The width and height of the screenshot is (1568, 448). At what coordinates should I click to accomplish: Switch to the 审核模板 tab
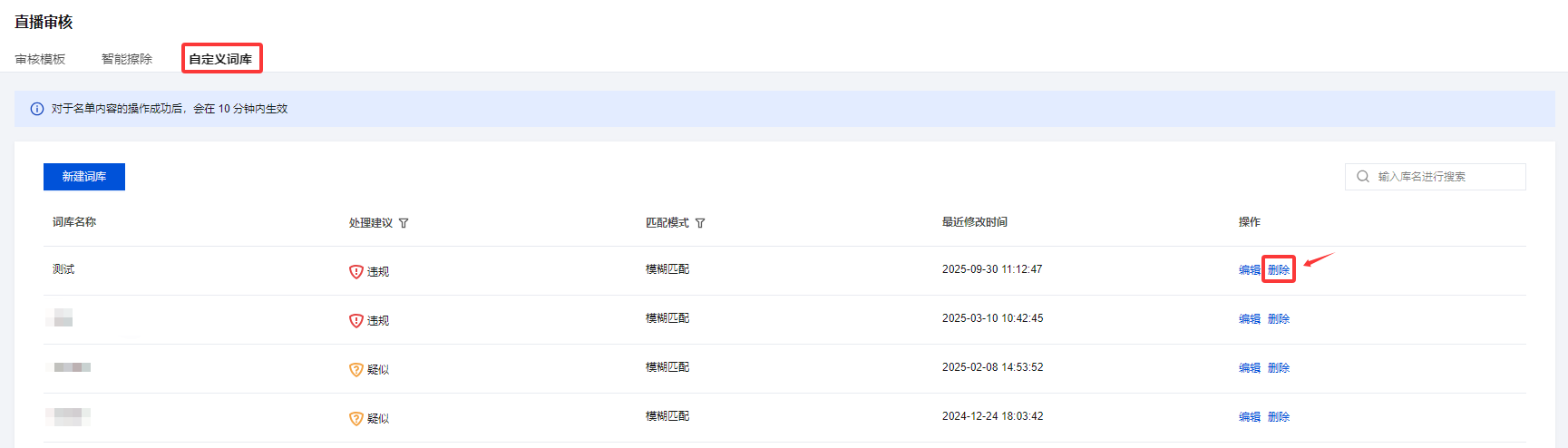[x=40, y=59]
